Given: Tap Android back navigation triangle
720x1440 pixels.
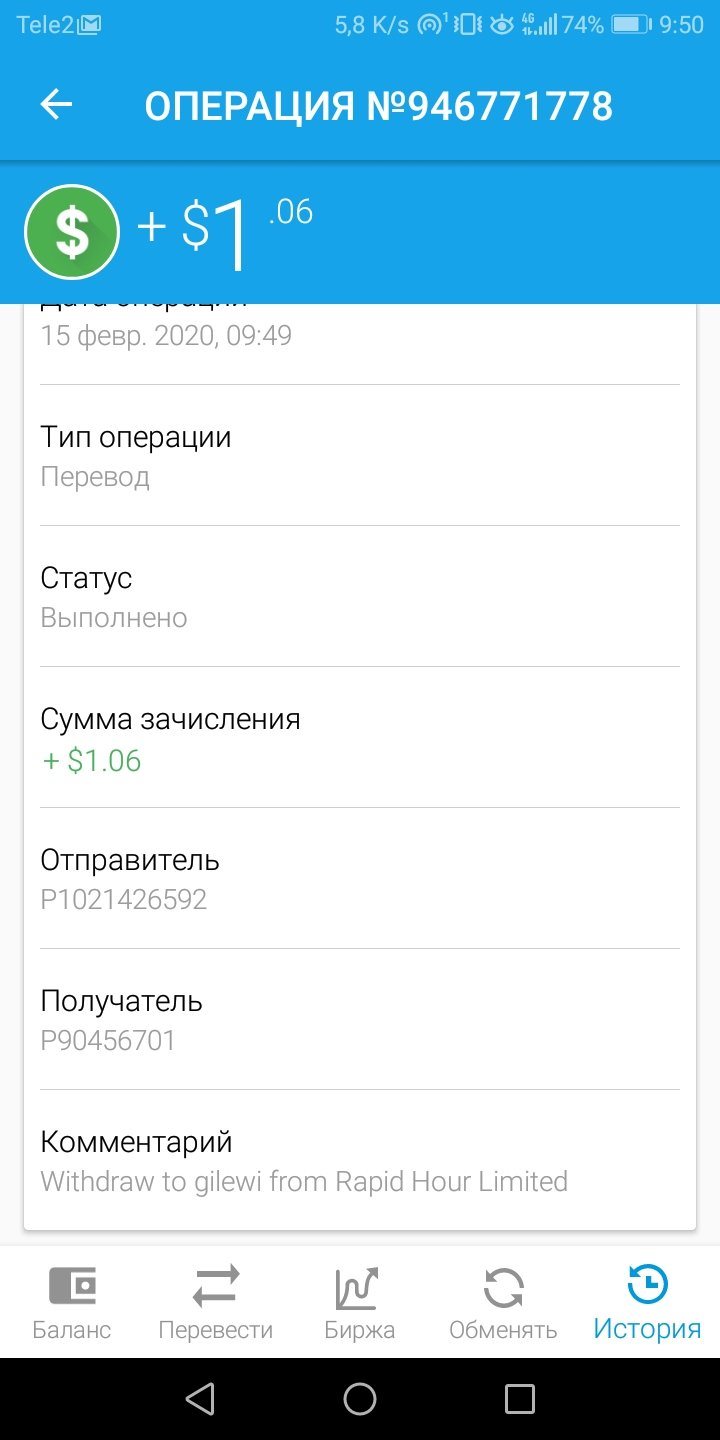Looking at the screenshot, I should 200,1398.
